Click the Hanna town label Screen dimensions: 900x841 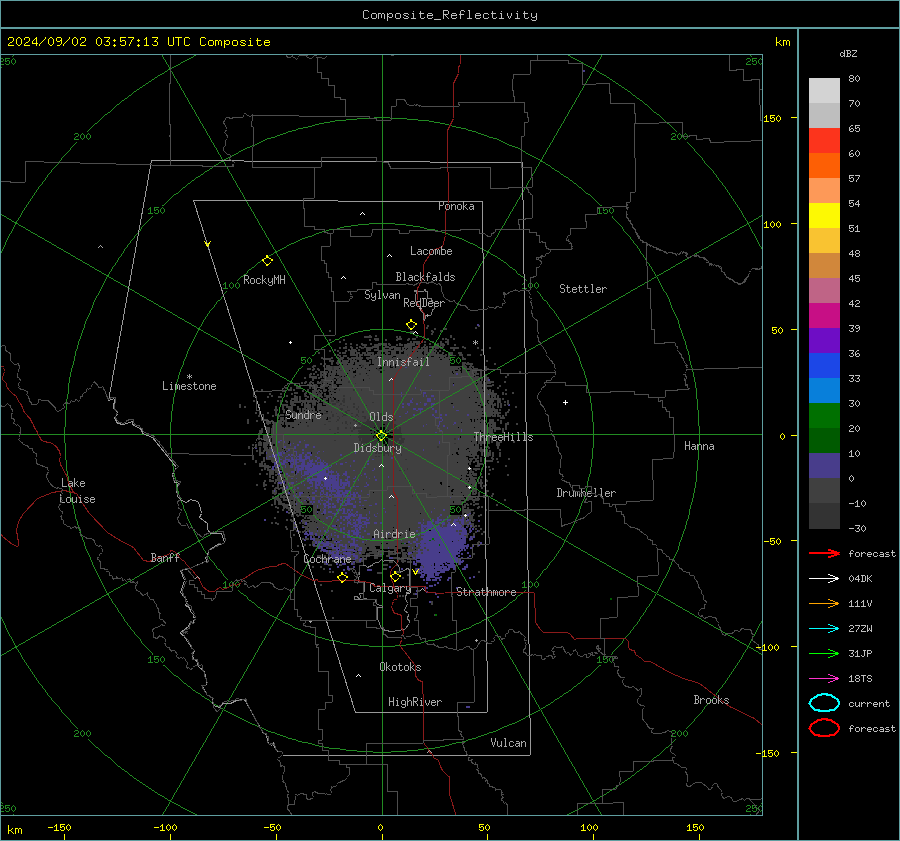(699, 446)
